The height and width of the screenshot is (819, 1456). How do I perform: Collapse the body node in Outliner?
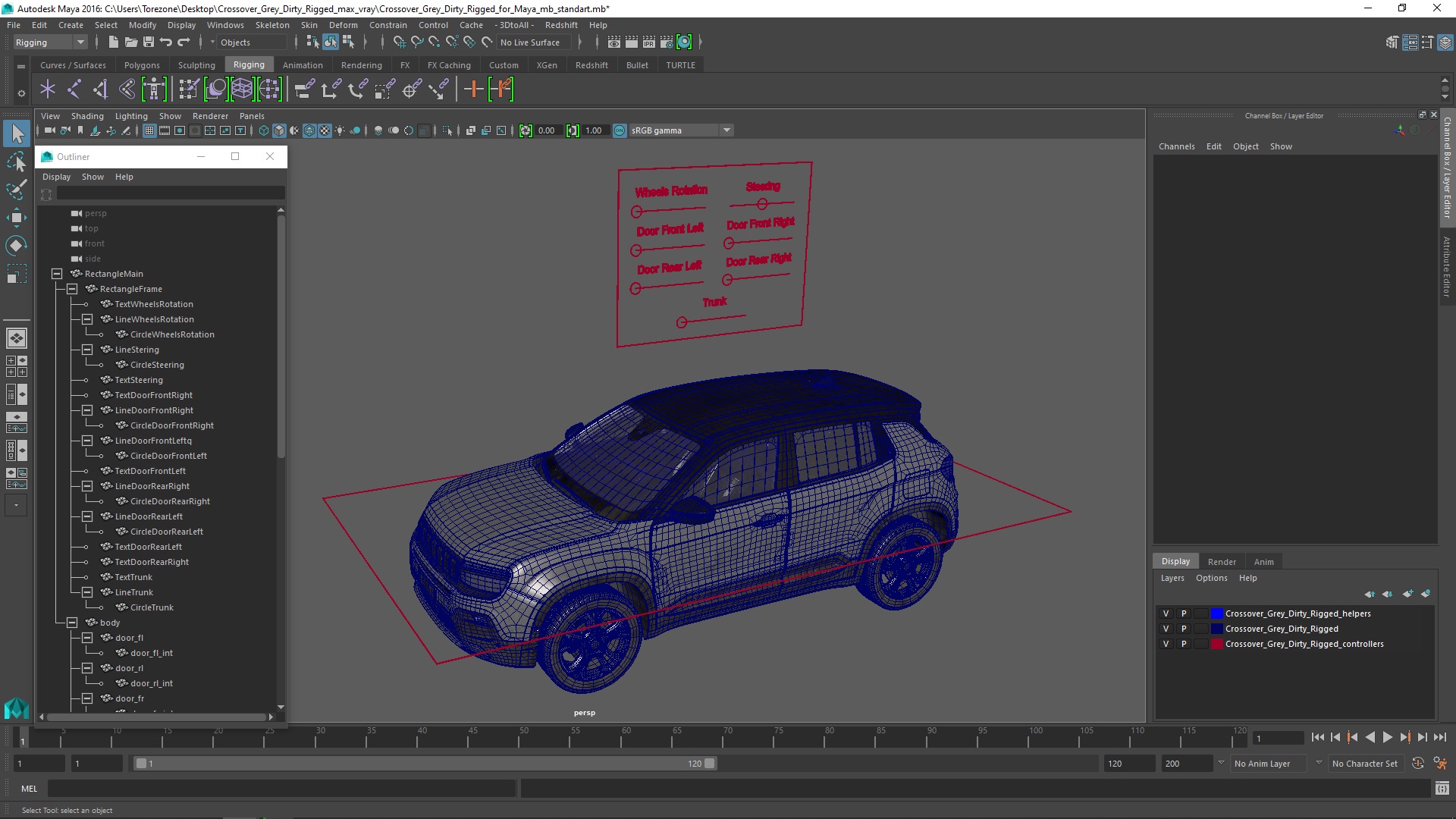click(x=72, y=623)
